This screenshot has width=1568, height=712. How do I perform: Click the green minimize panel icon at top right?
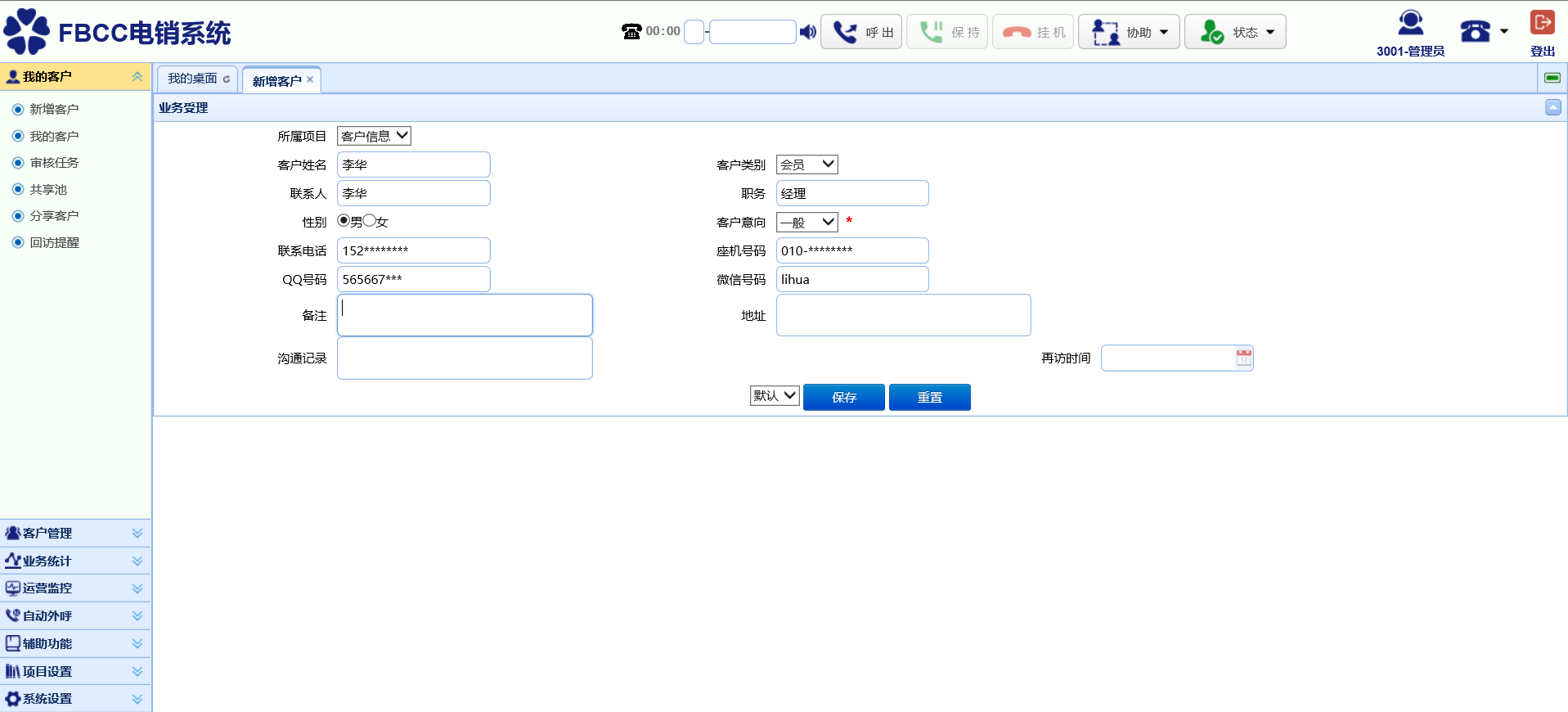[x=1552, y=78]
